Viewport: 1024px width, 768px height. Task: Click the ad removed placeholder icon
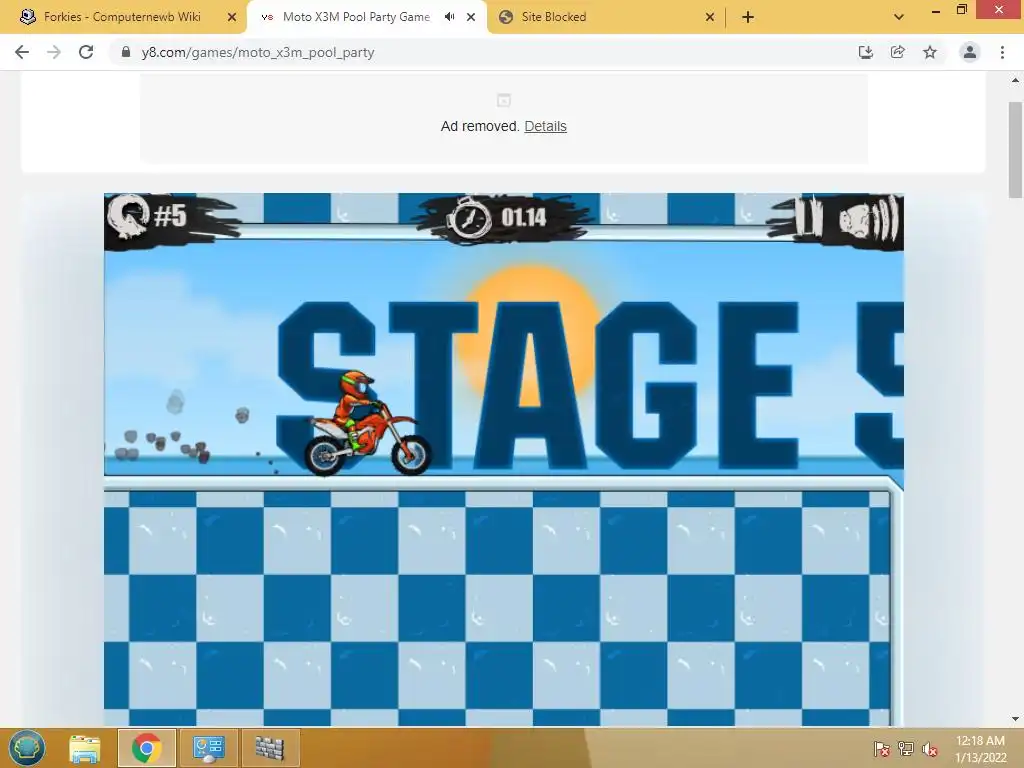click(504, 100)
